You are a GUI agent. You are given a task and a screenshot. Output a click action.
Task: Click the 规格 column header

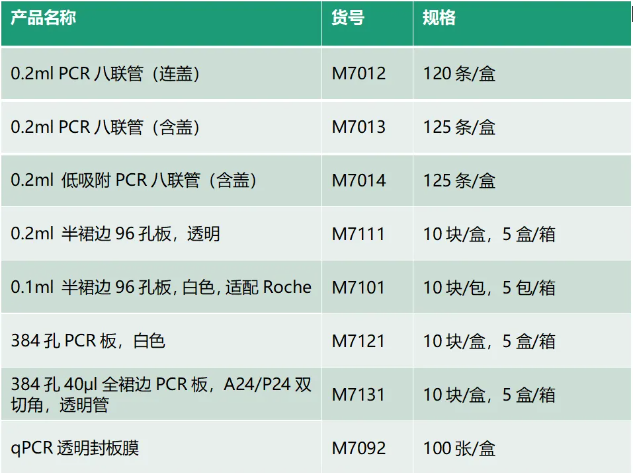[x=439, y=19]
